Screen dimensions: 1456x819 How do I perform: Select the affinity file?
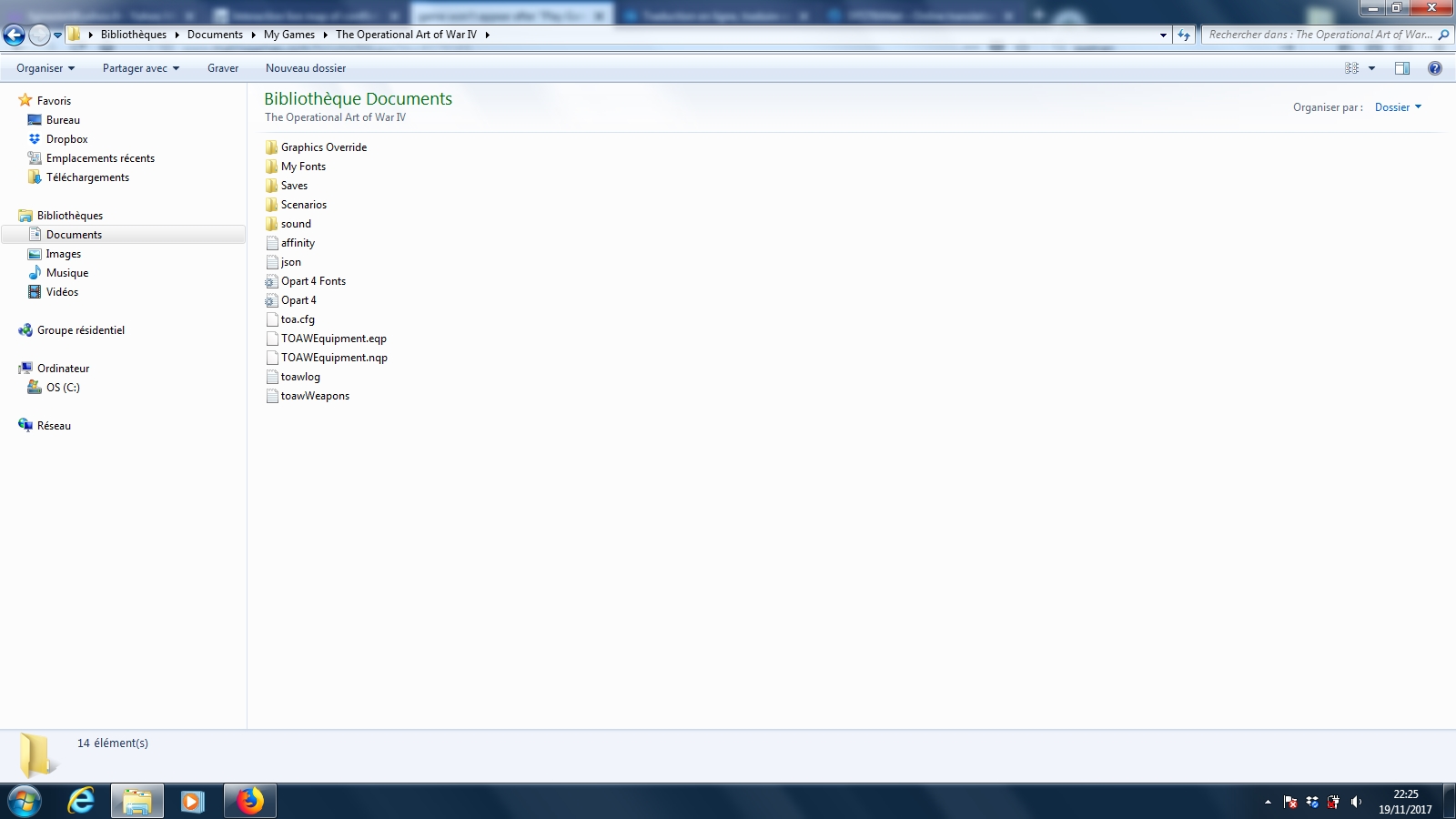tap(298, 243)
